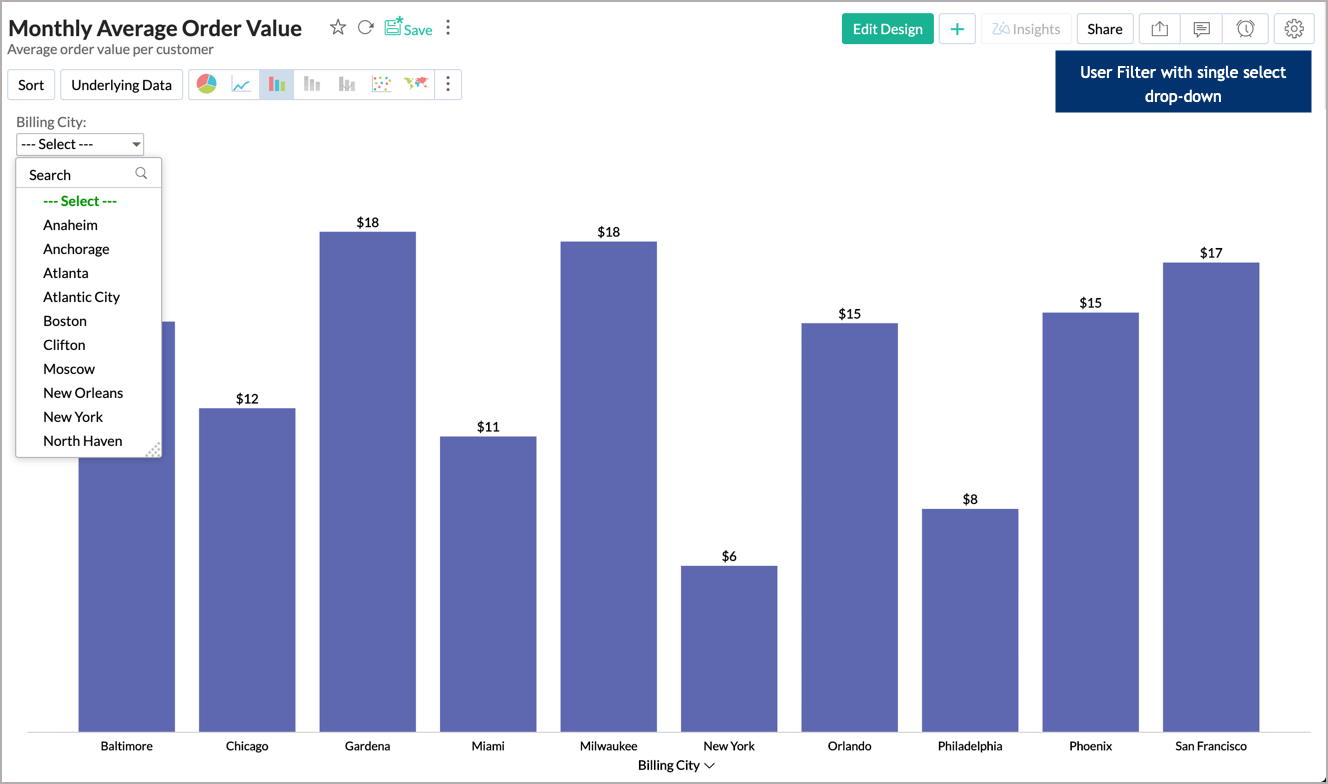
Task: Click the Sort button
Action: pos(31,85)
